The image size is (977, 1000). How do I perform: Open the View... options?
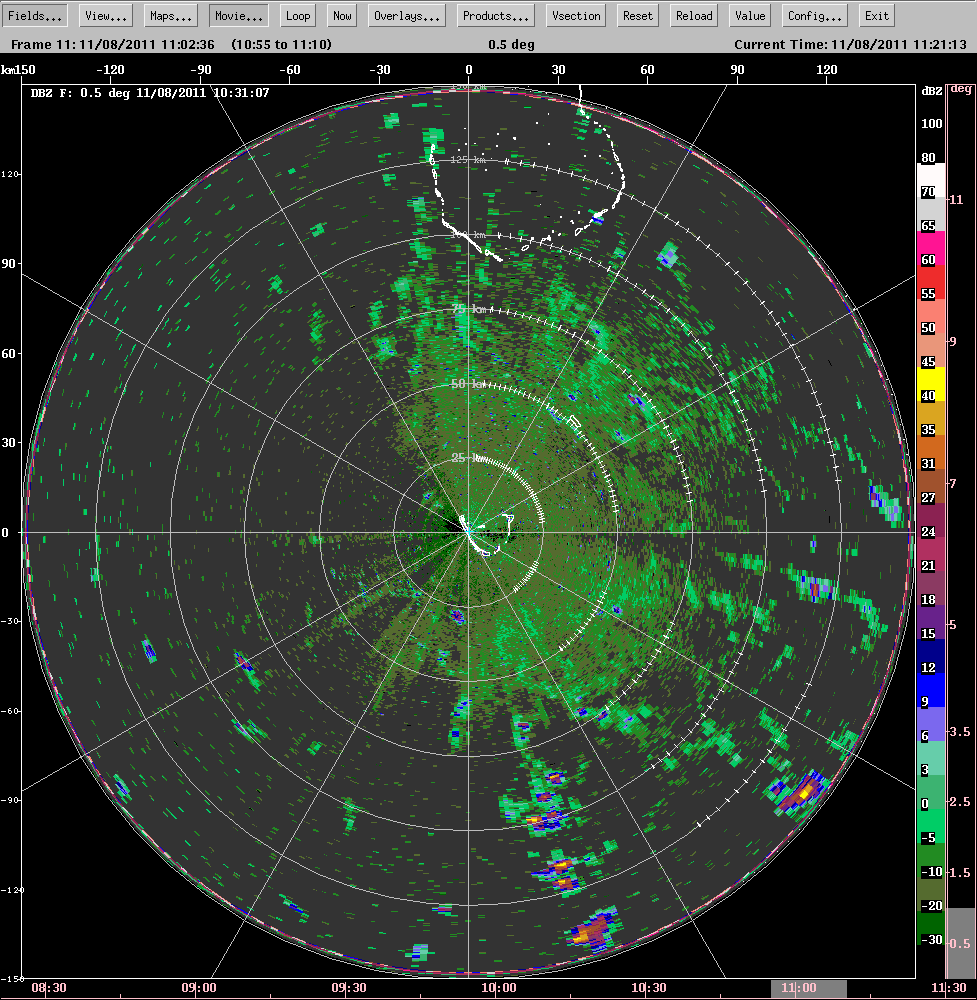106,16
